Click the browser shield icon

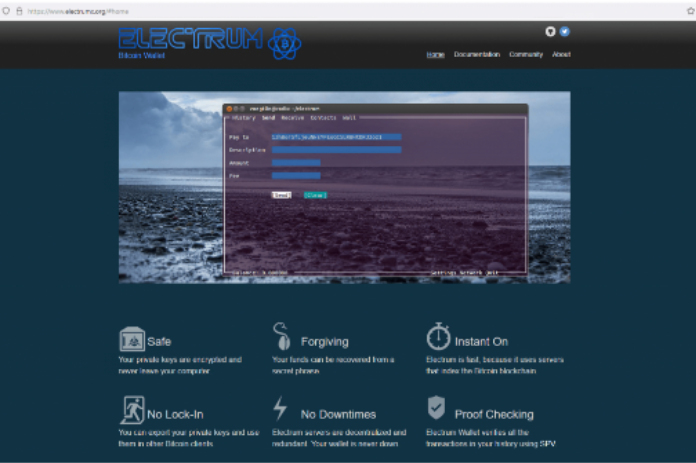click(6, 11)
